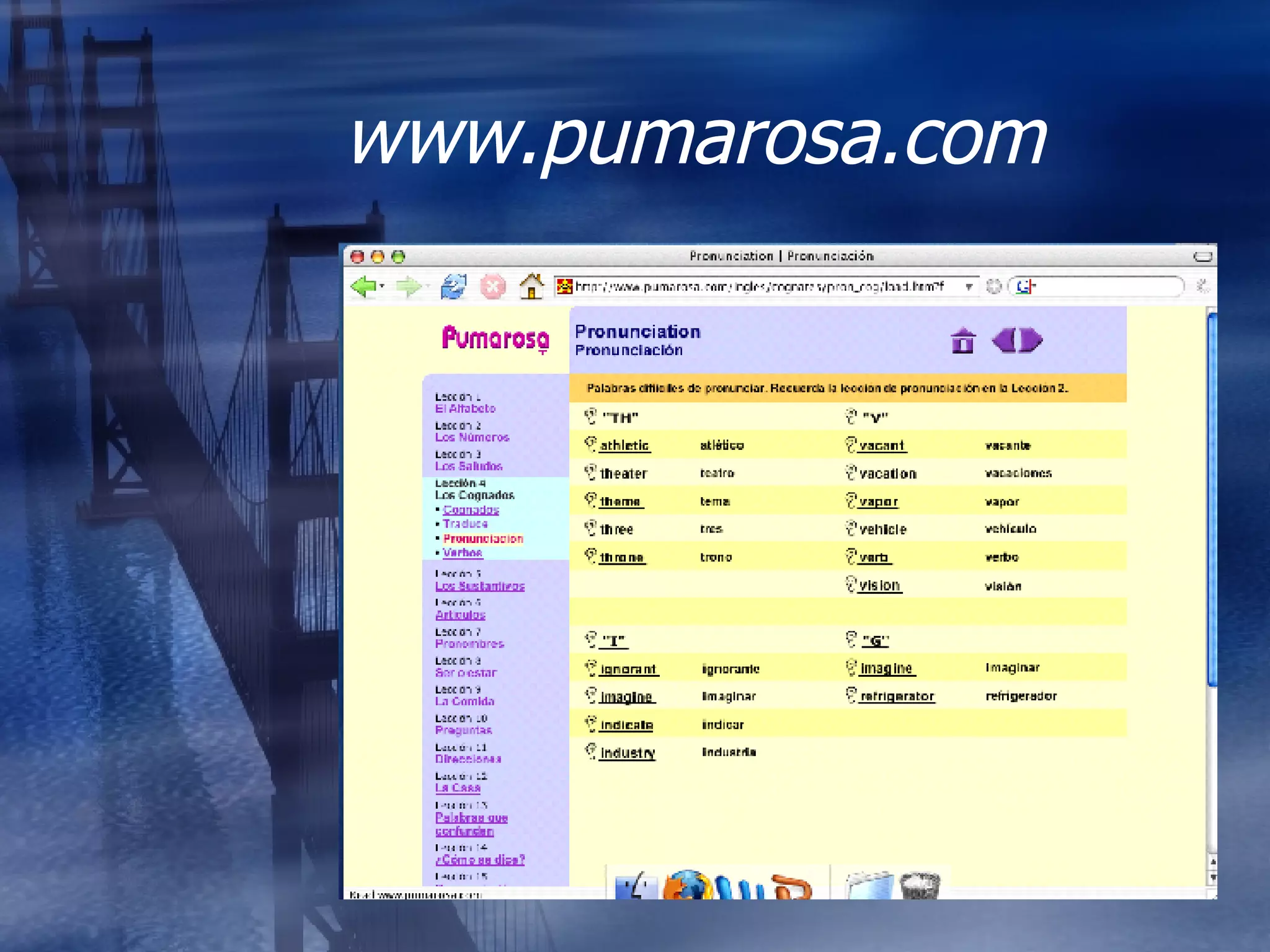Reload the page with the refresh icon
The image size is (1270, 952).
pyautogui.click(x=453, y=286)
